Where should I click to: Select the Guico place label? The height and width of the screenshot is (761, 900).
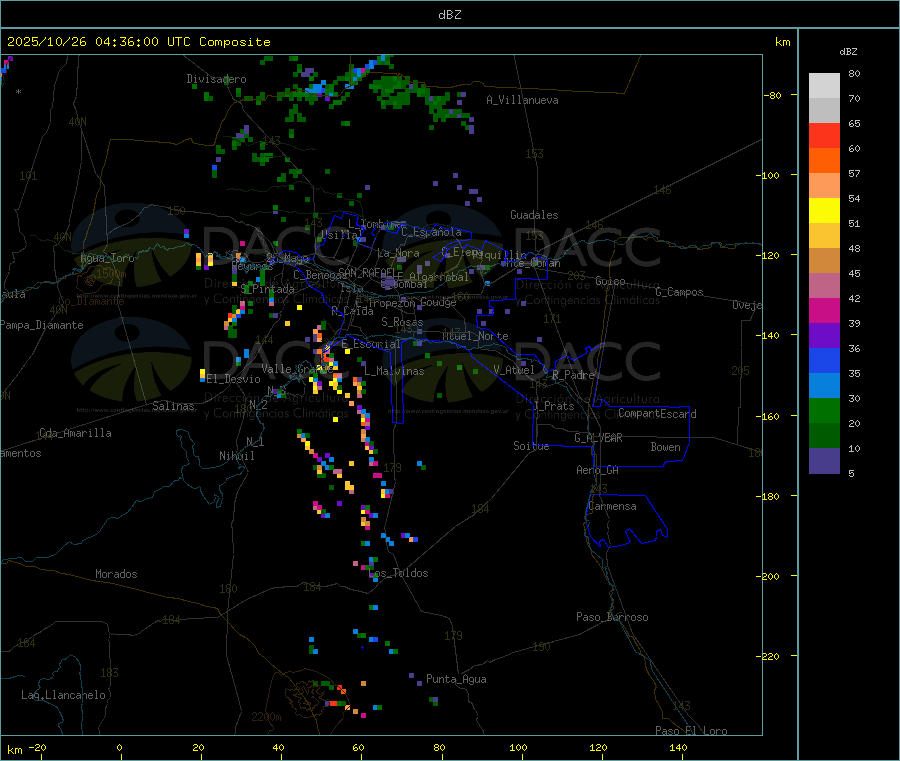(610, 281)
